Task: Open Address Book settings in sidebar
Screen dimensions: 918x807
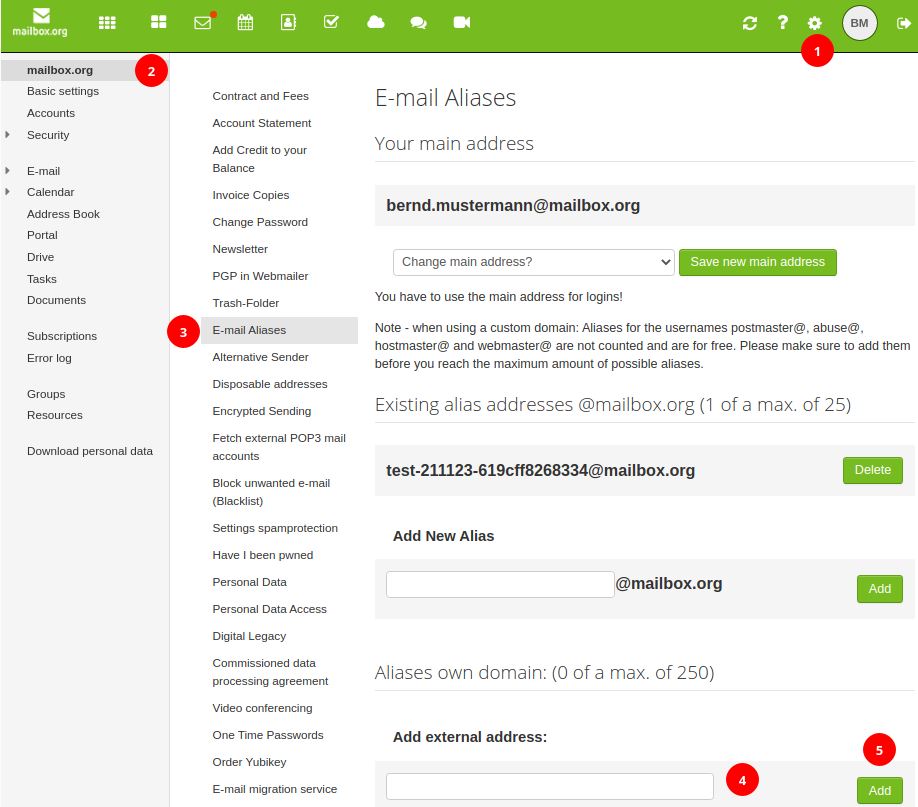Action: tap(63, 214)
